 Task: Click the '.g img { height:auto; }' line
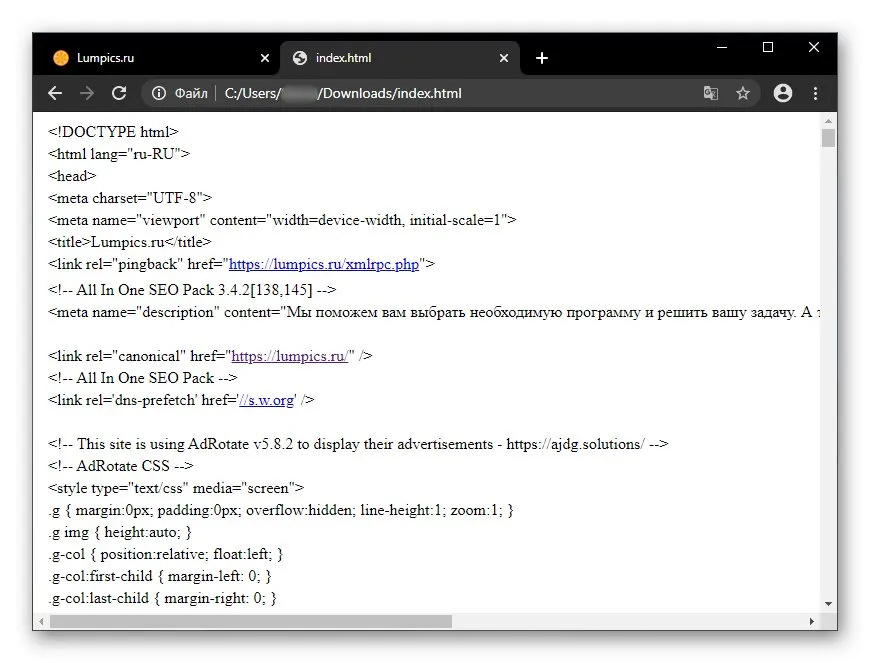click(120, 533)
